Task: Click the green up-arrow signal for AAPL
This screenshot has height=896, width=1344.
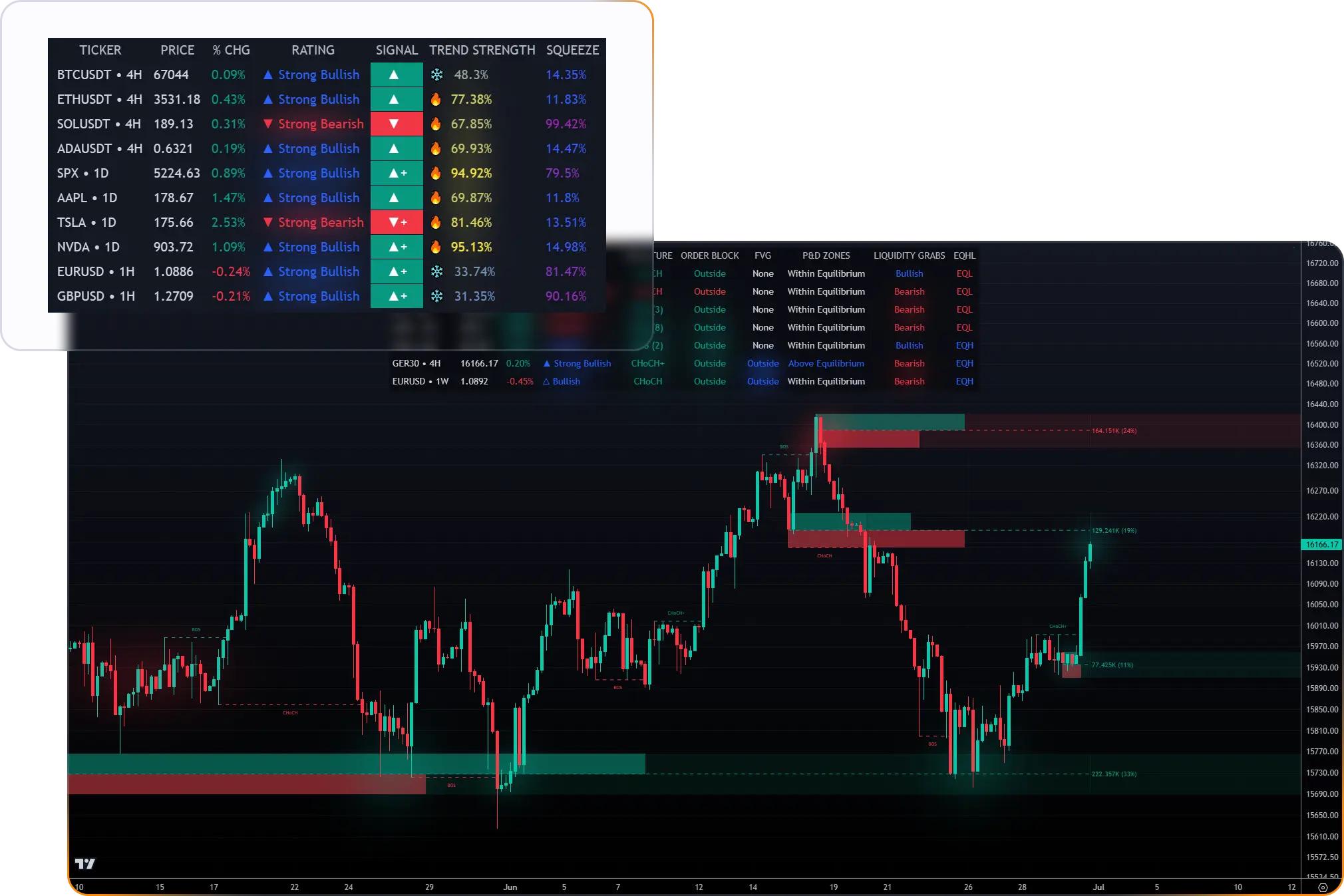Action: pyautogui.click(x=396, y=198)
